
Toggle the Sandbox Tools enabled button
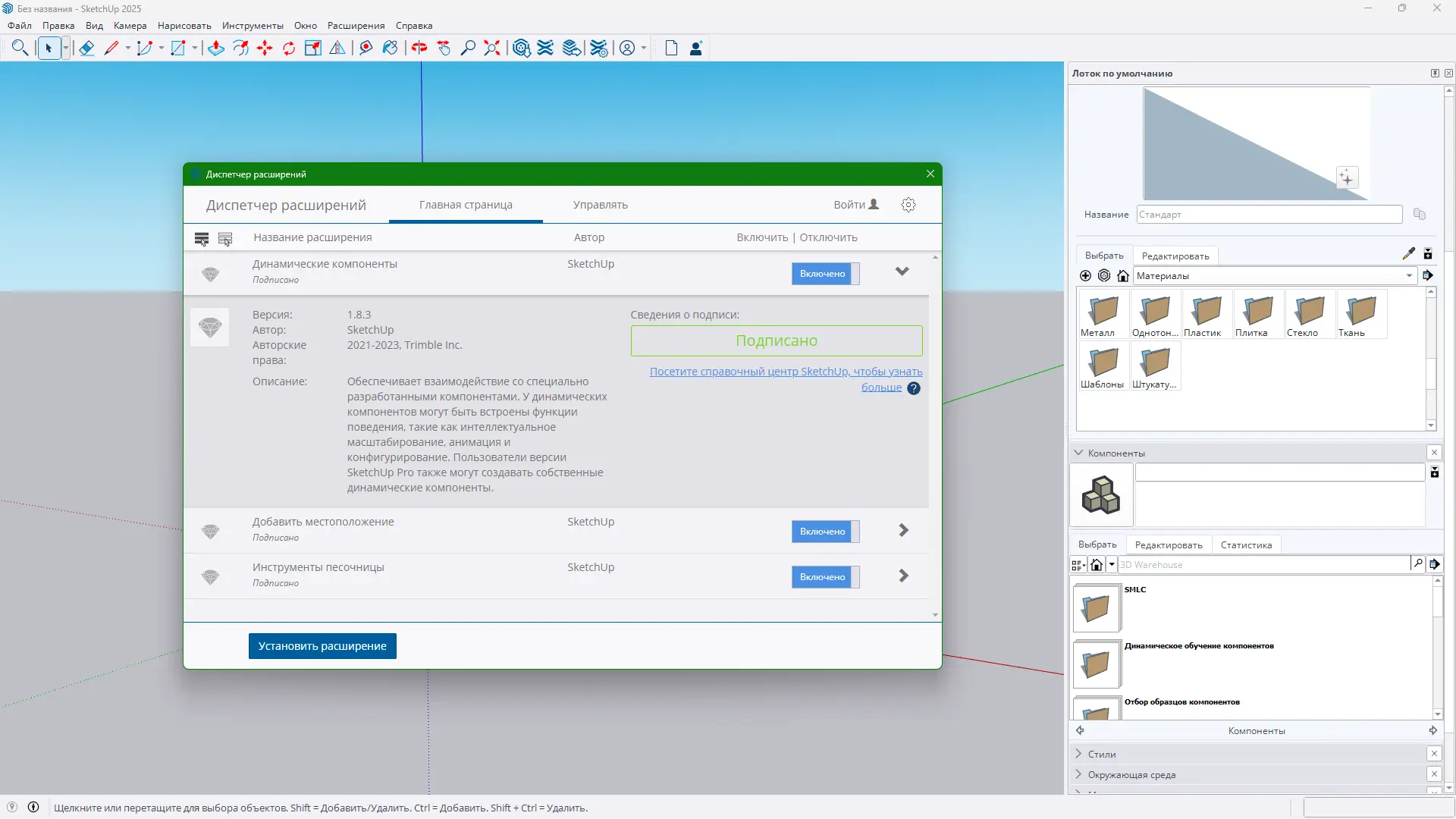[x=825, y=577]
